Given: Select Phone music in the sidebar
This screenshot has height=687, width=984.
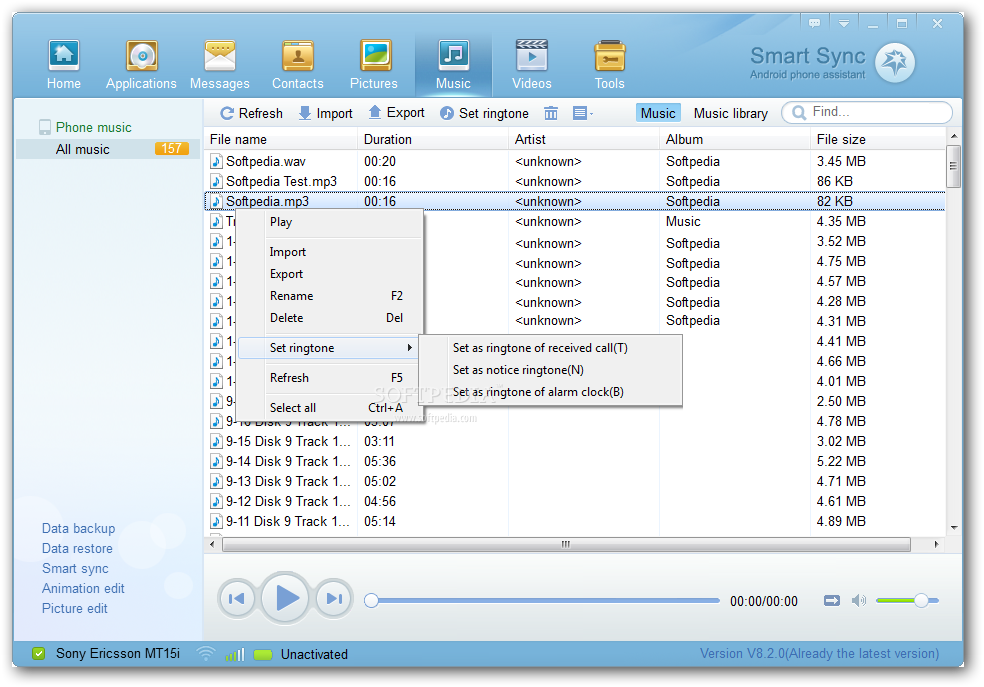Looking at the screenshot, I should point(94,127).
